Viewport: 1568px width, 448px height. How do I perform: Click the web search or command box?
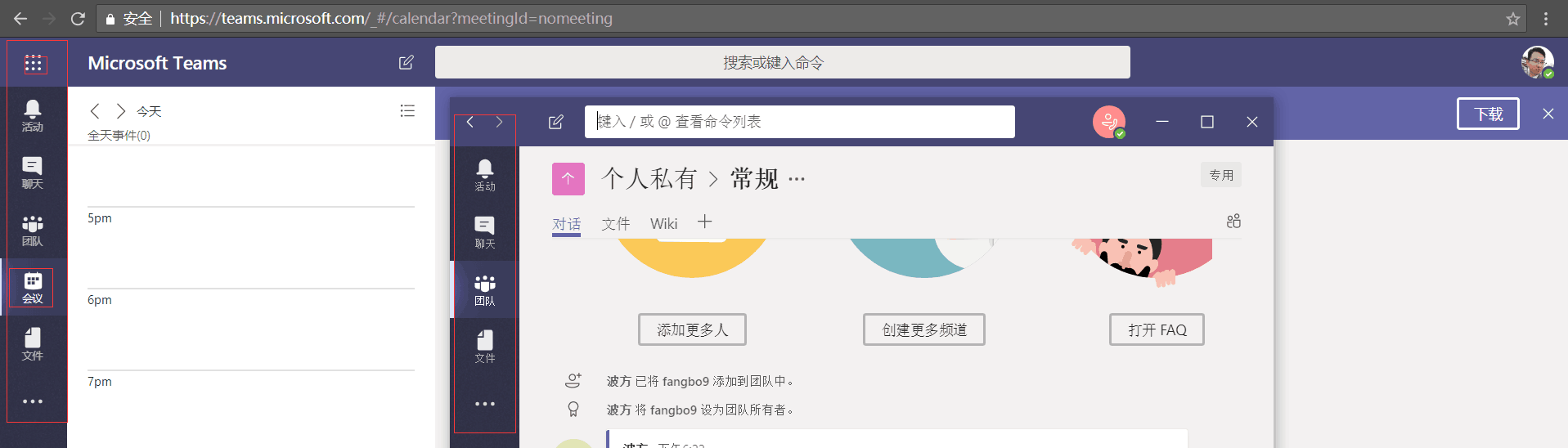click(x=782, y=62)
